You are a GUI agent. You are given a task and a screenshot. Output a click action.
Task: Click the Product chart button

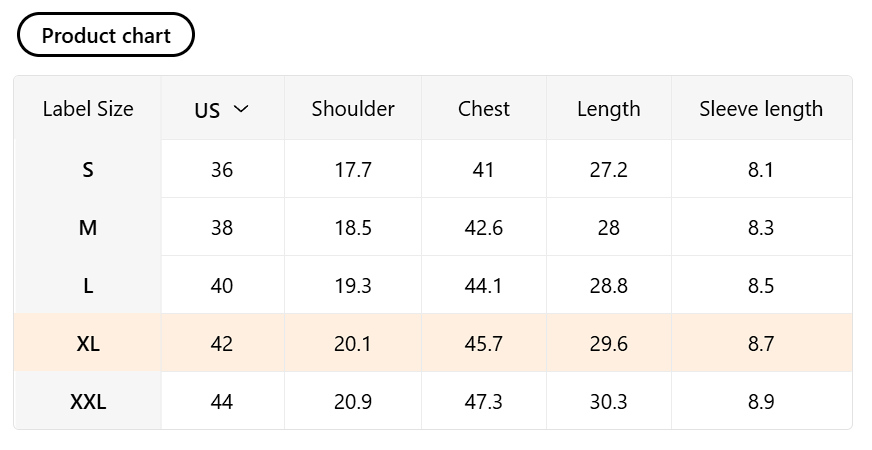coord(106,36)
